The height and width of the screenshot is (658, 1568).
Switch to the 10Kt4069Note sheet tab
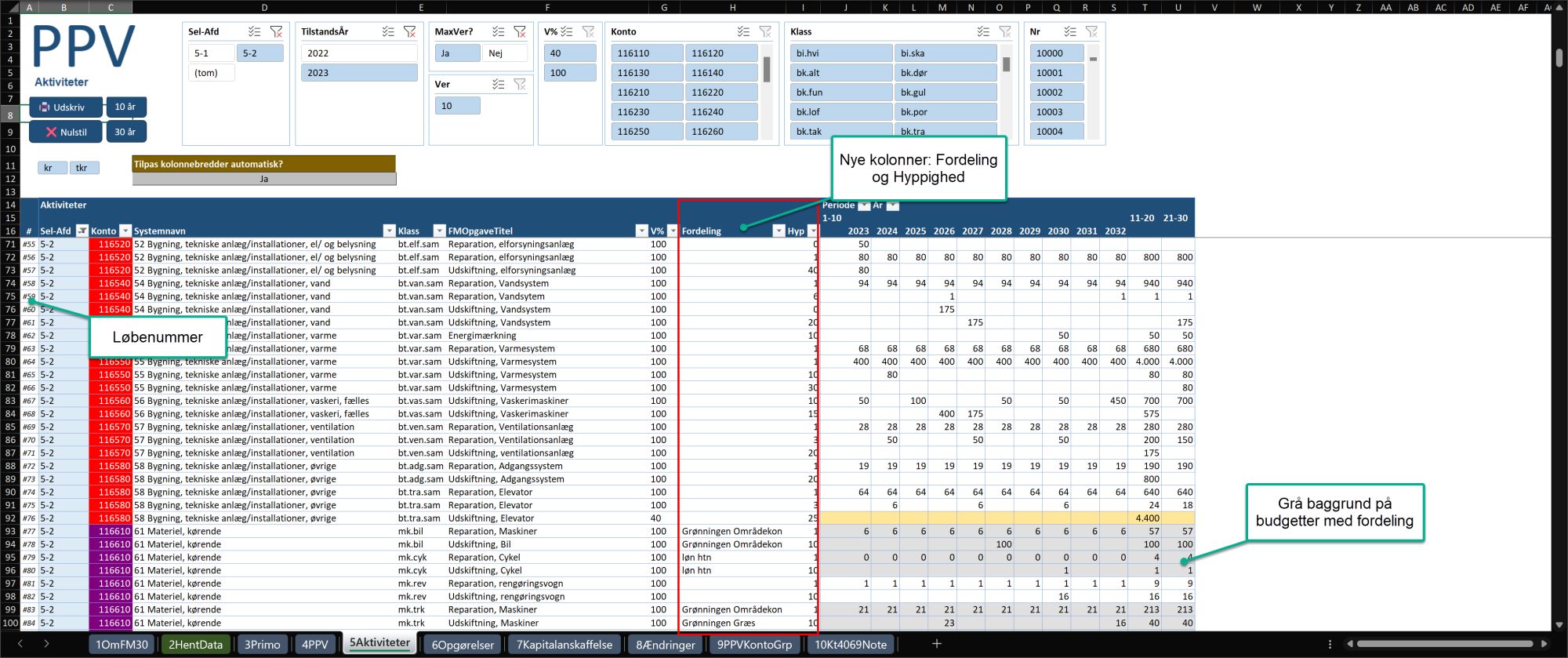pos(851,644)
